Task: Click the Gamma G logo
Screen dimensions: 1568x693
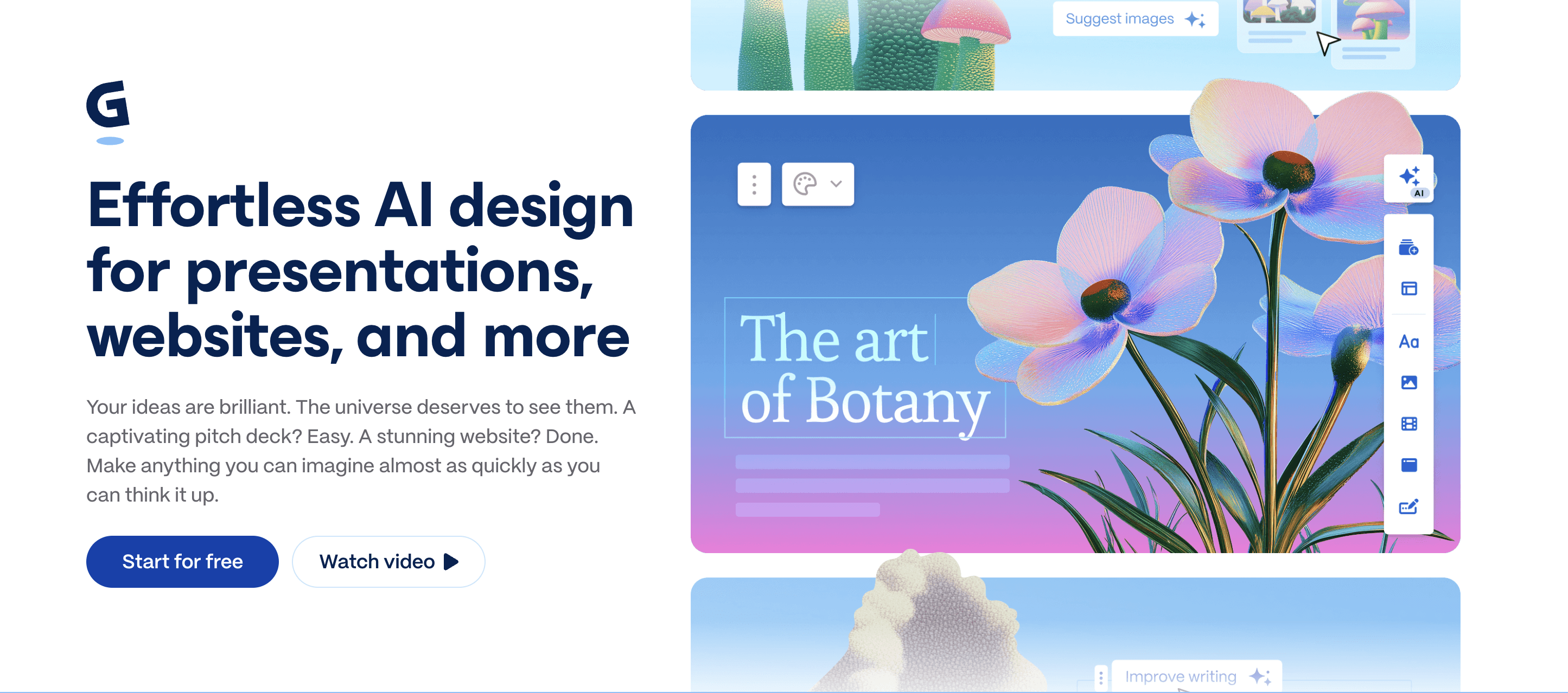Action: click(x=108, y=105)
